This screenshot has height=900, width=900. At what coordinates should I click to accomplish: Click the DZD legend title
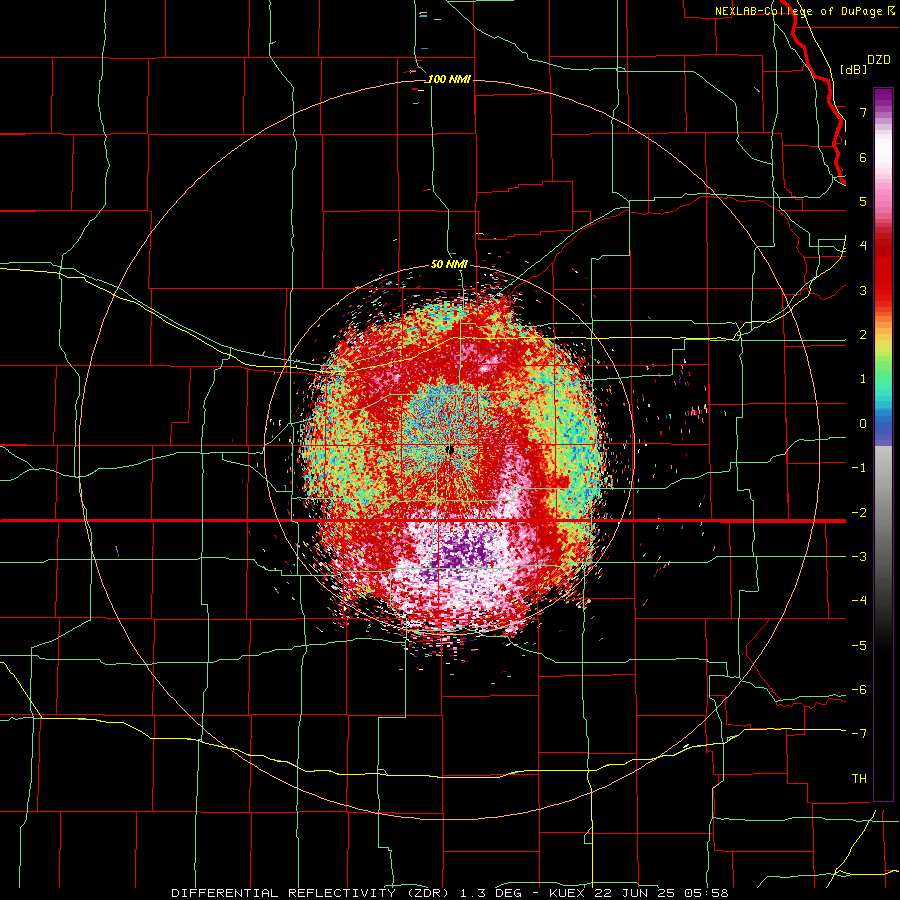(879, 60)
